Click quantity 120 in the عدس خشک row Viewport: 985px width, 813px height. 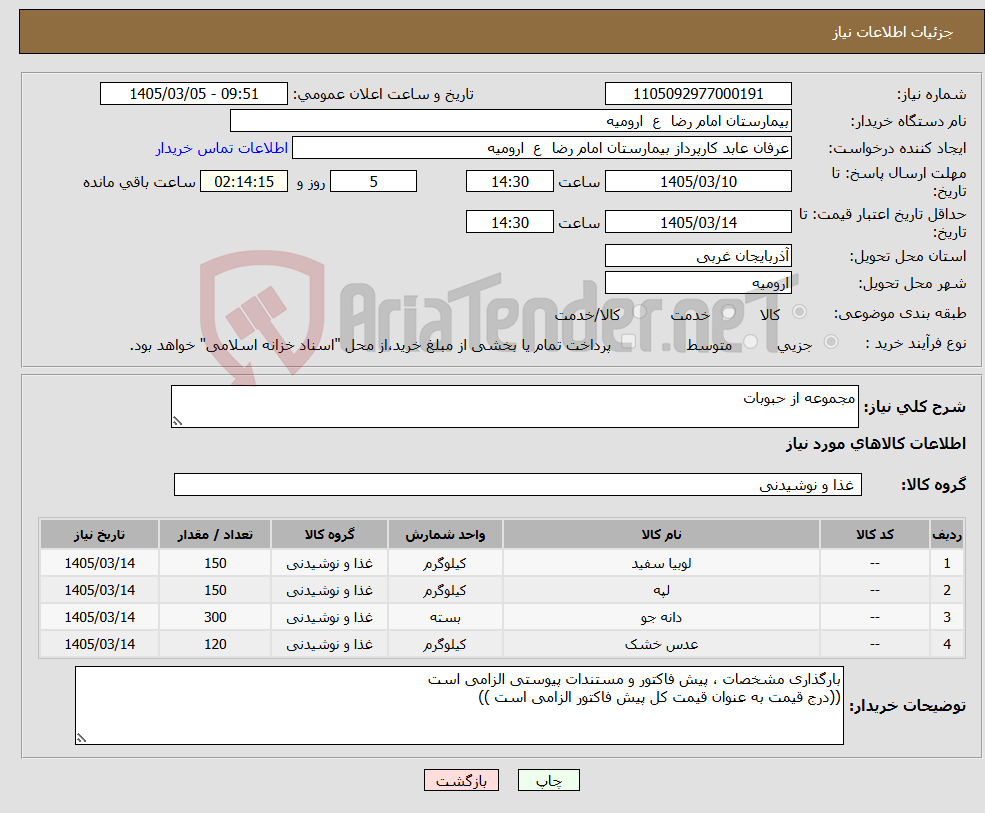click(215, 645)
